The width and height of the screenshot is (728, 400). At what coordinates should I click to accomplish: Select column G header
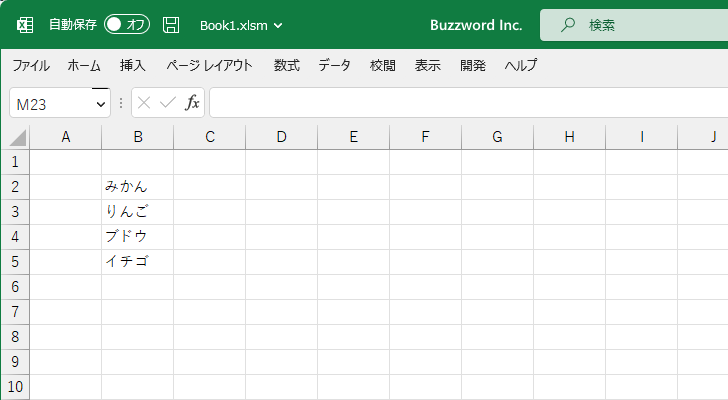coord(497,137)
